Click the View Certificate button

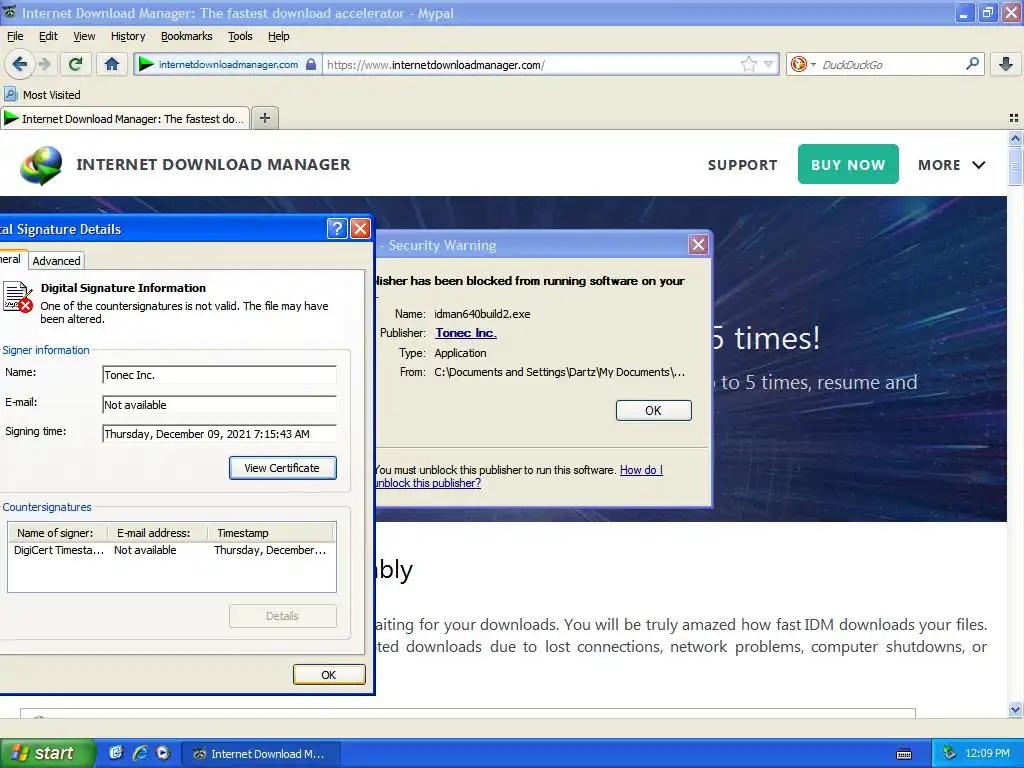(x=283, y=468)
